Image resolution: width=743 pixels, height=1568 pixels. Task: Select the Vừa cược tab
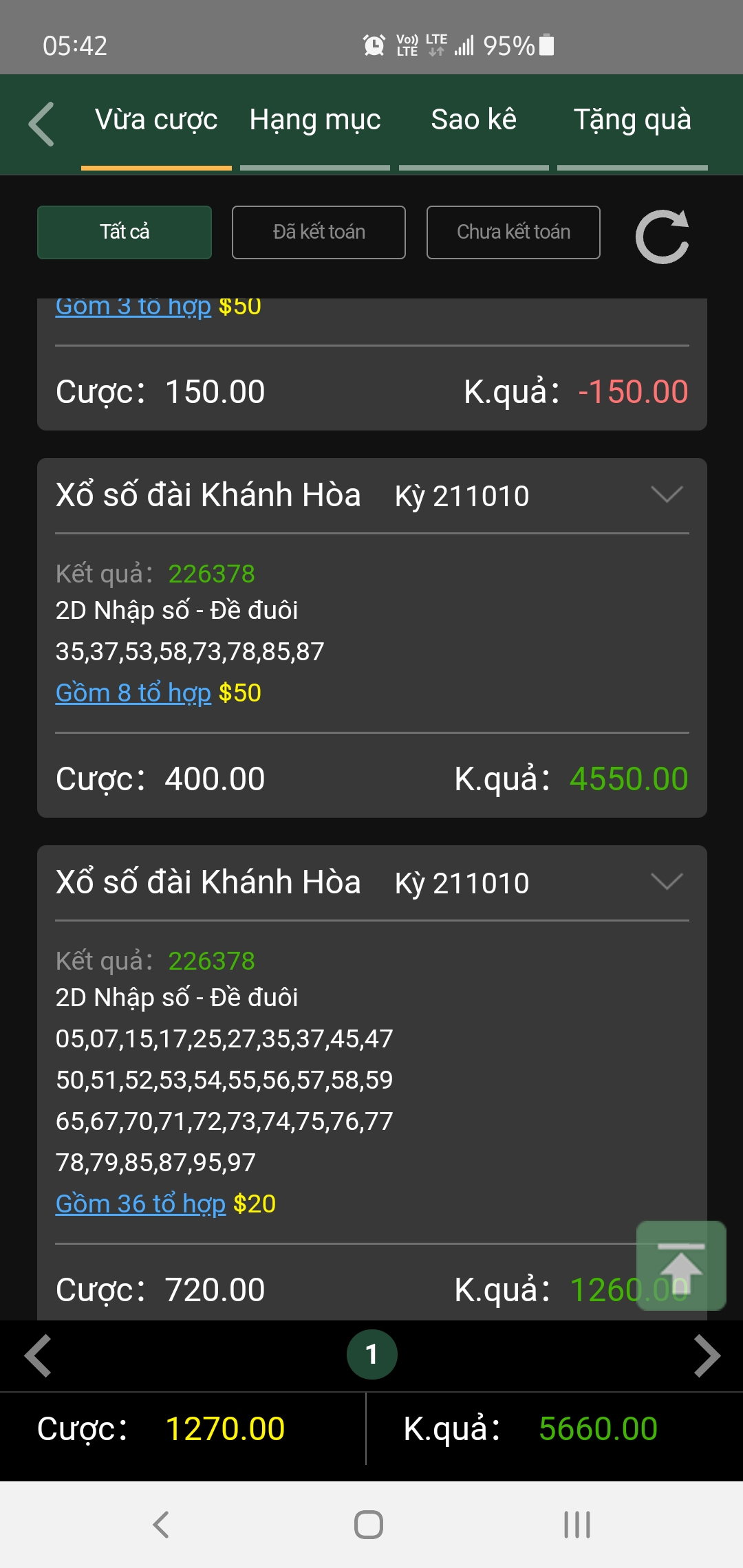click(x=156, y=121)
